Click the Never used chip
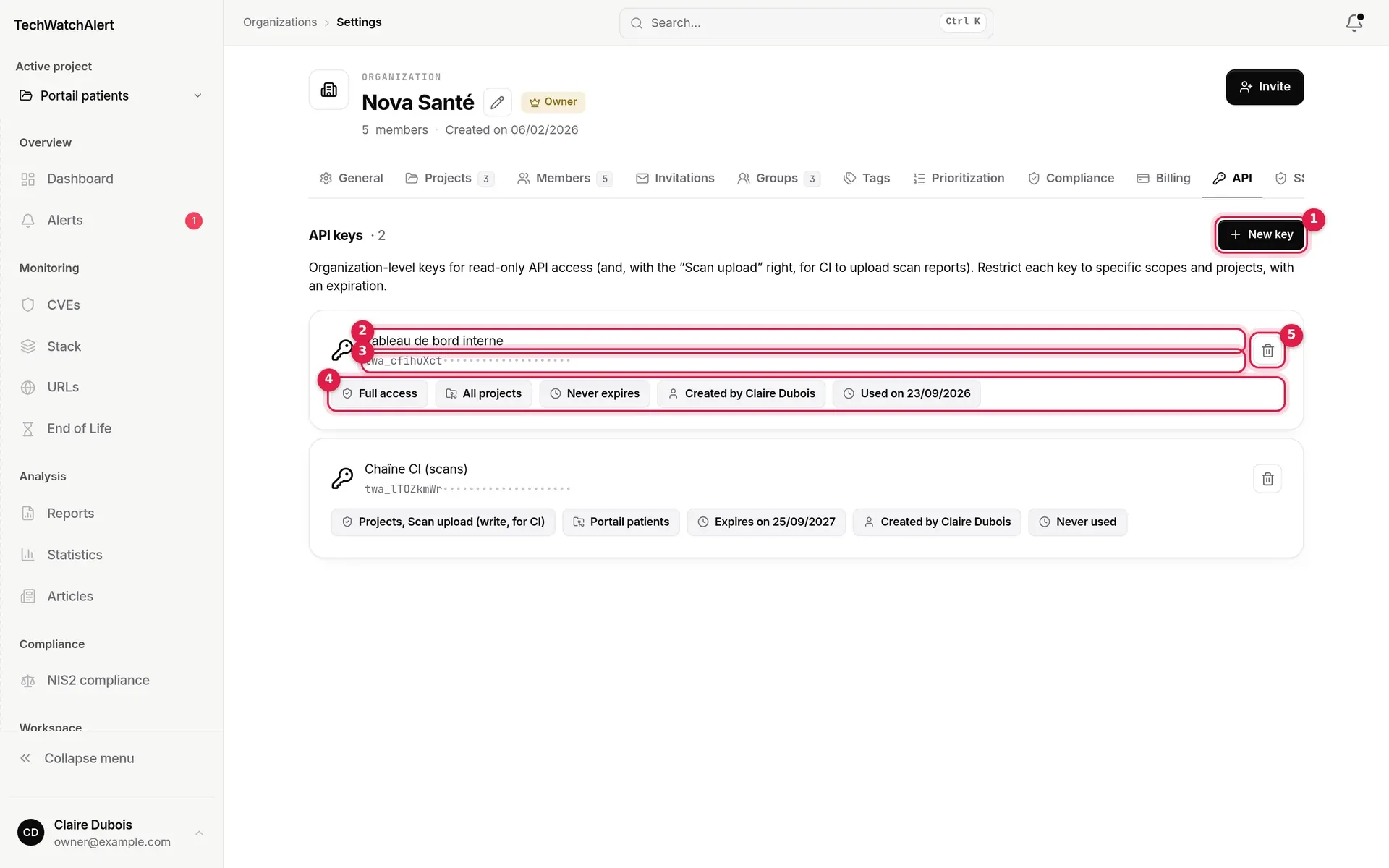Image resolution: width=1389 pixels, height=868 pixels. [1078, 522]
